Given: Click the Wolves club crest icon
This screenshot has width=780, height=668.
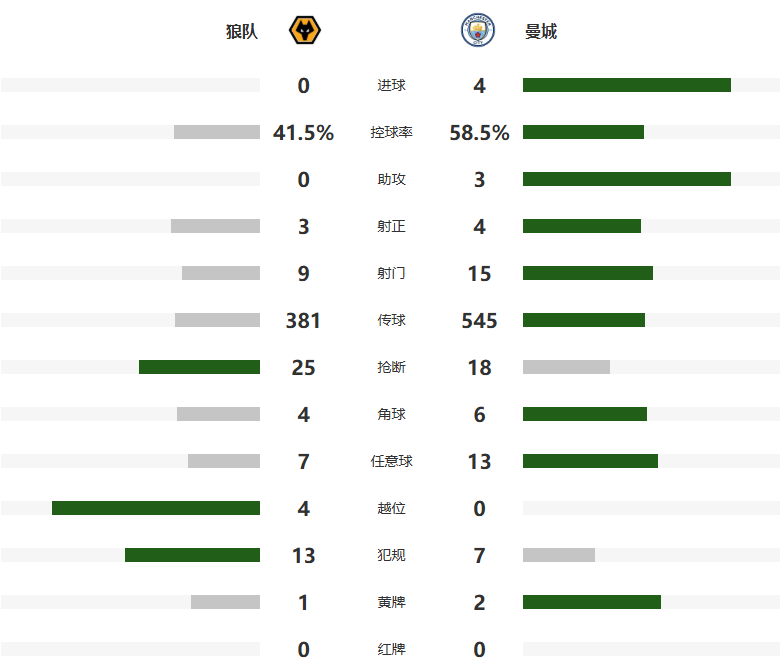Looking at the screenshot, I should click(305, 32).
